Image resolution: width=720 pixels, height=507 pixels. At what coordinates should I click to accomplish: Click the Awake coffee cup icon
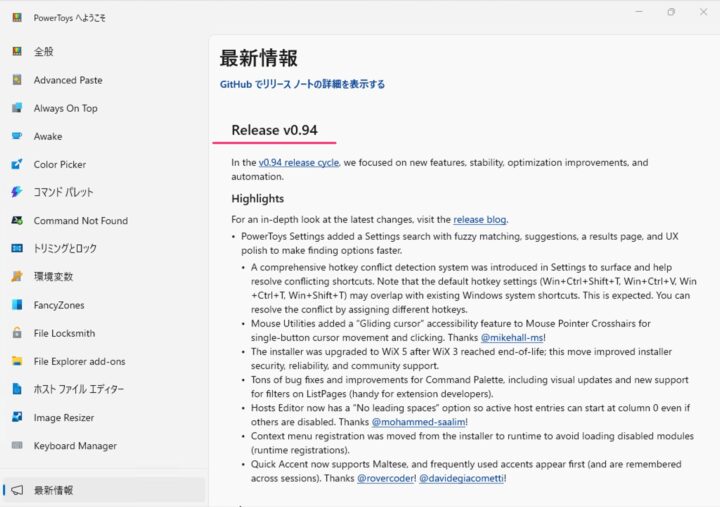(x=17, y=136)
